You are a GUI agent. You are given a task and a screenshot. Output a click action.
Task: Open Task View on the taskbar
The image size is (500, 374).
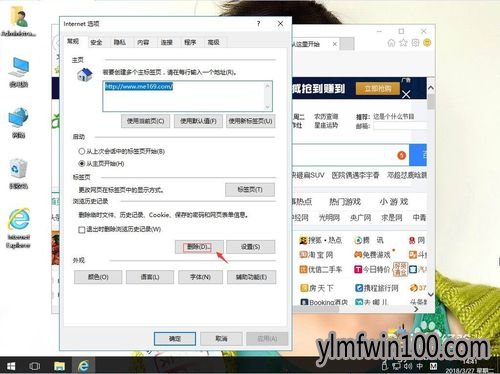(35, 366)
